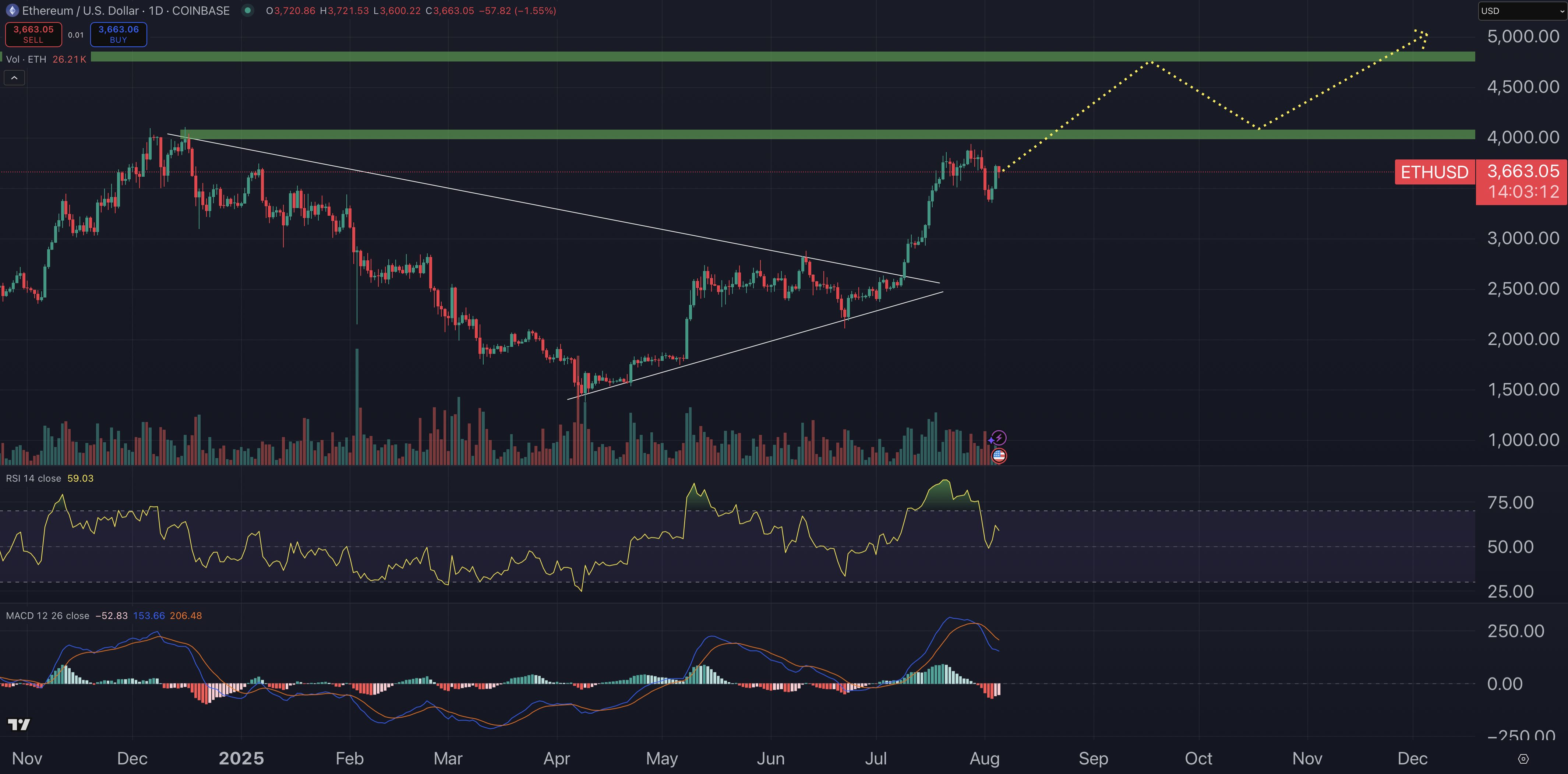Click the MACD histogram value −52.83

point(112,616)
